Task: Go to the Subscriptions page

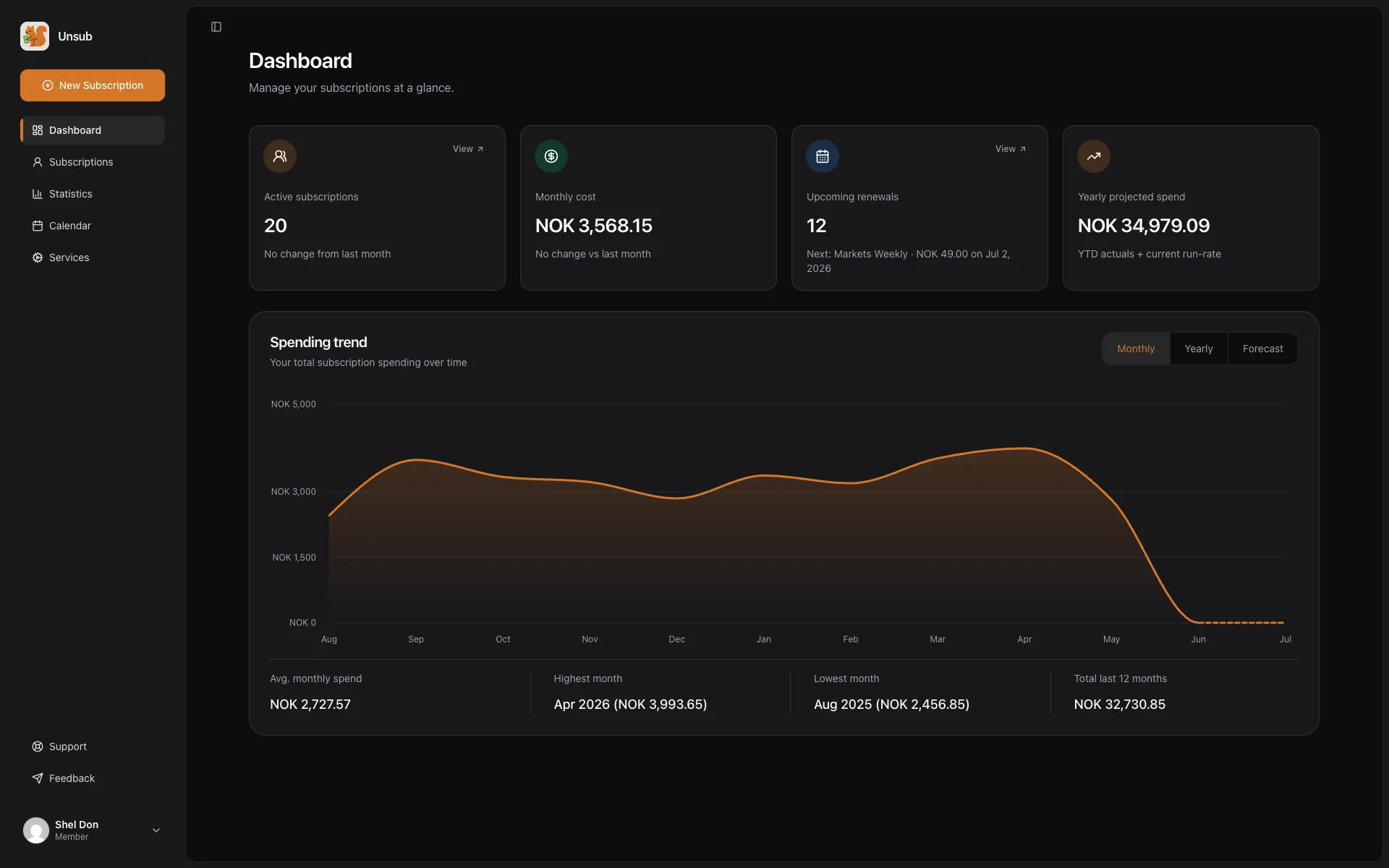Action: (x=93, y=162)
